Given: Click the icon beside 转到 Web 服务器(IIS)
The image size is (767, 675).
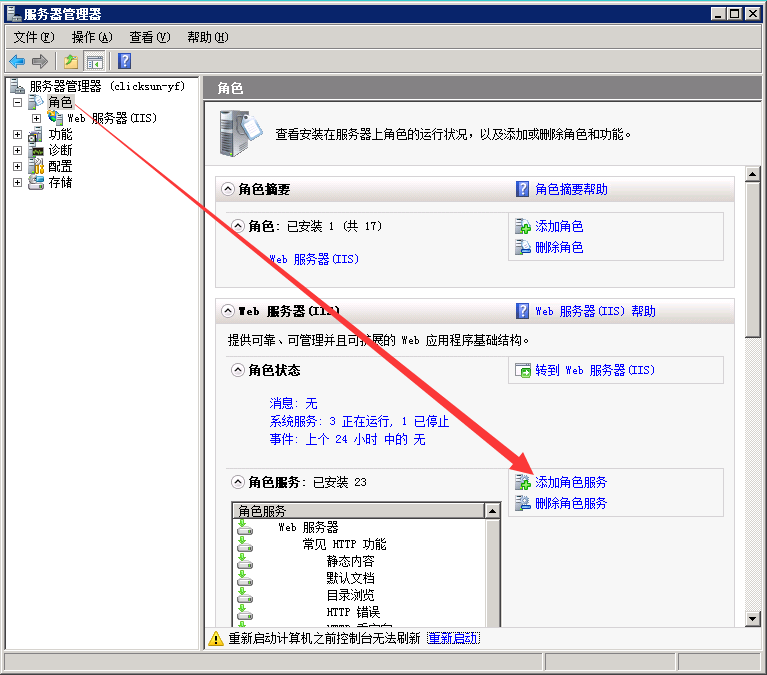Looking at the screenshot, I should (x=523, y=370).
